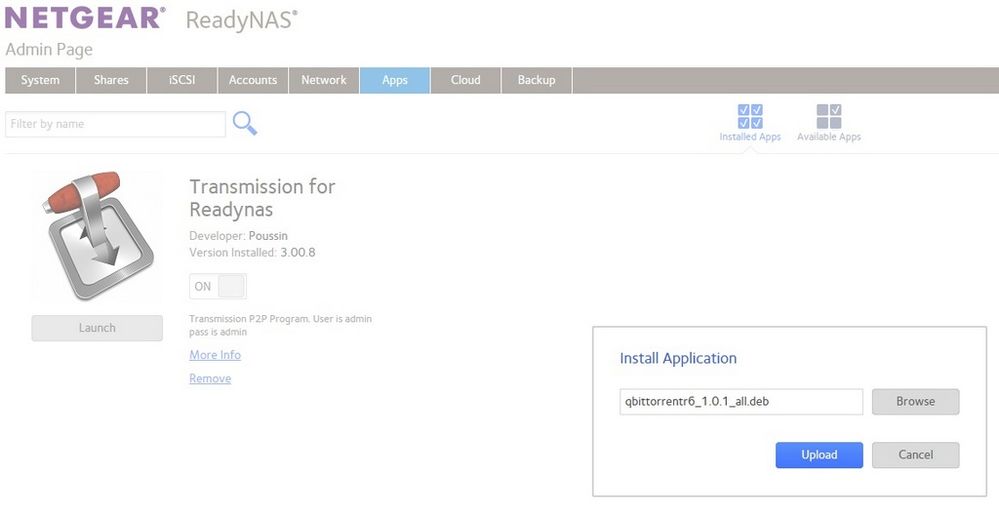Image resolution: width=999 pixels, height=513 pixels.
Task: Select the iSCSI tab
Action: [182, 80]
